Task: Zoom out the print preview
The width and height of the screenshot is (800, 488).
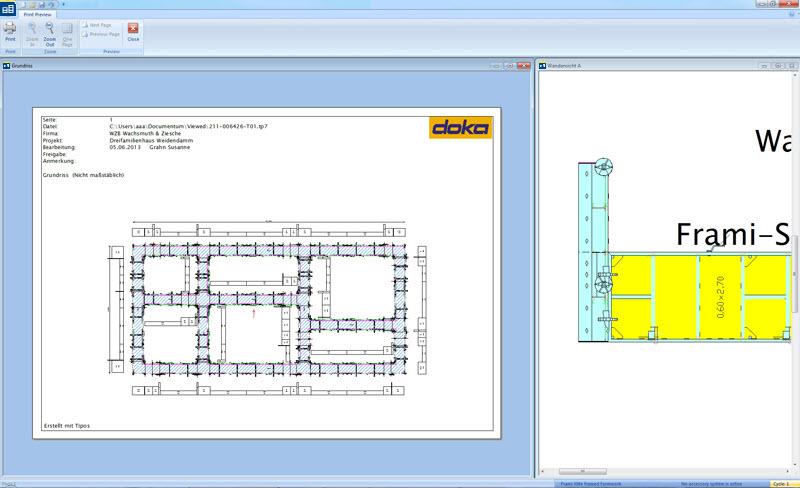Action: coord(49,33)
